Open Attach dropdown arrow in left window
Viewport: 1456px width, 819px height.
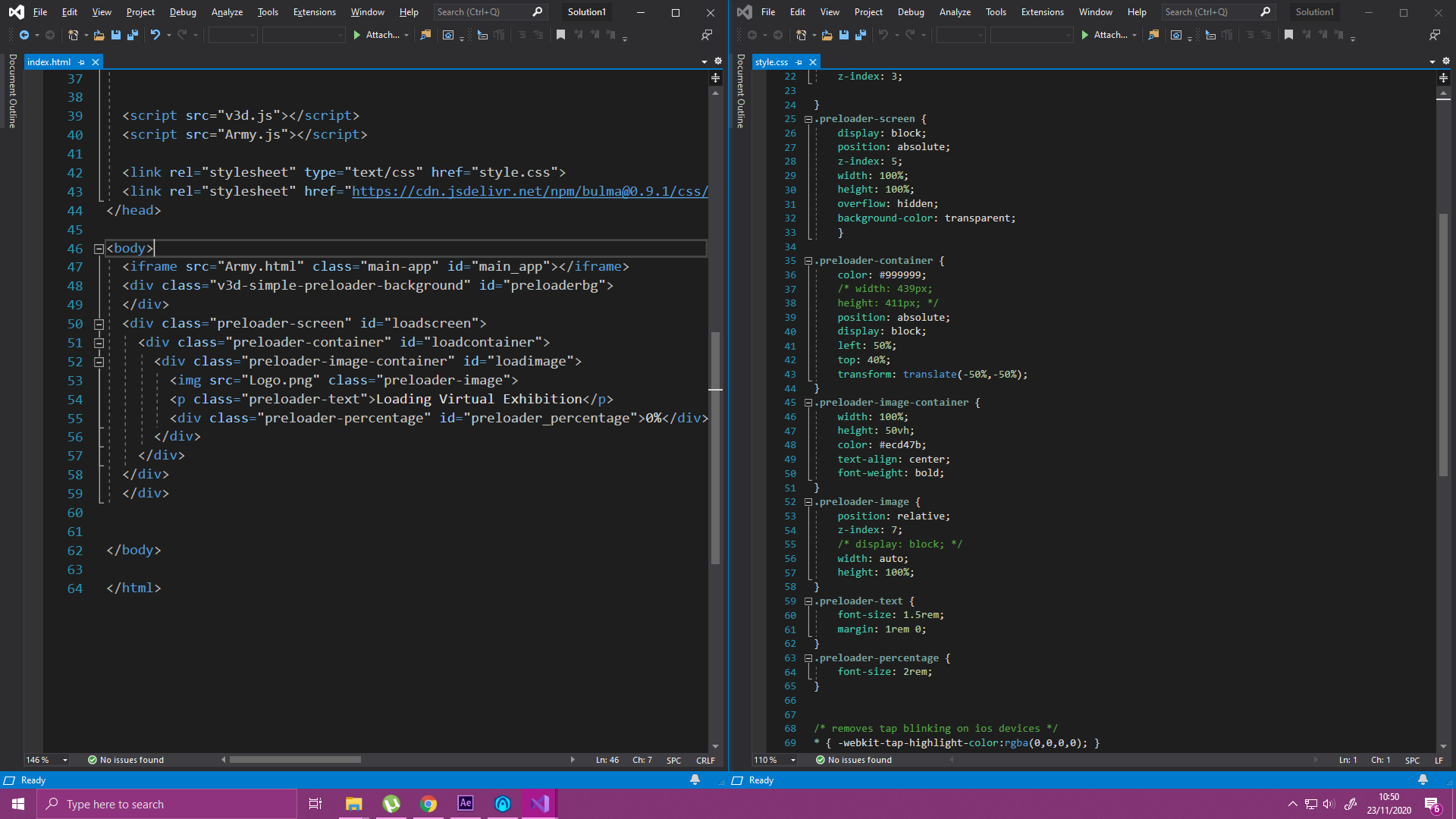click(406, 35)
